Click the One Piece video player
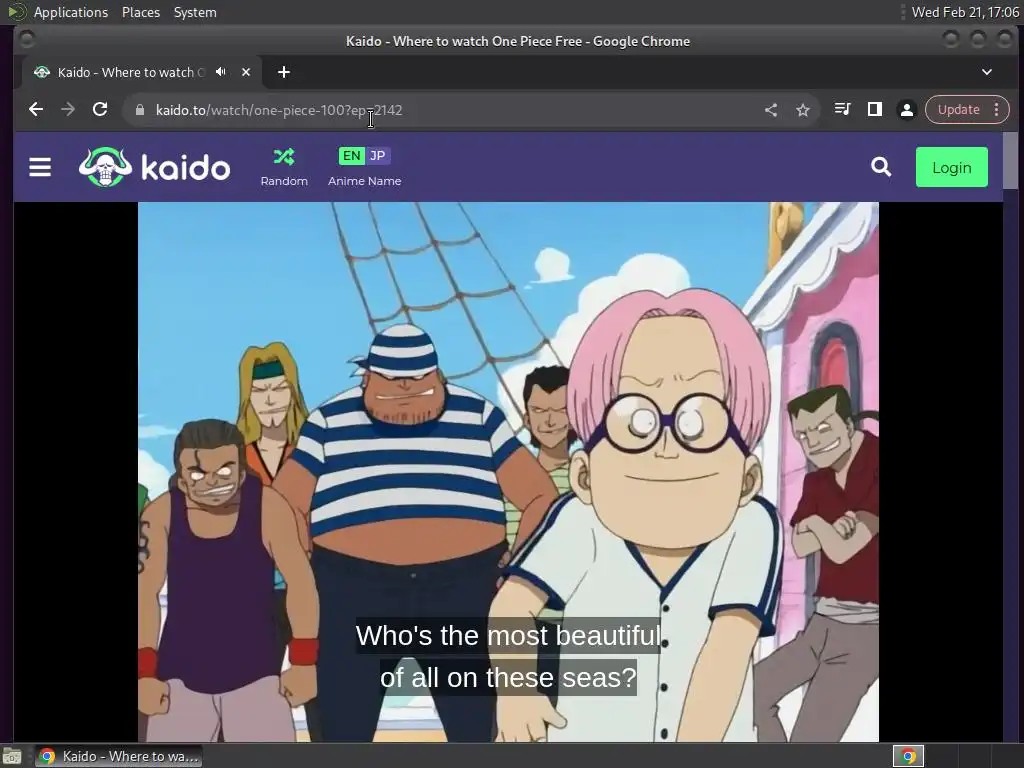Screen dimensions: 1024x768 [x=508, y=472]
